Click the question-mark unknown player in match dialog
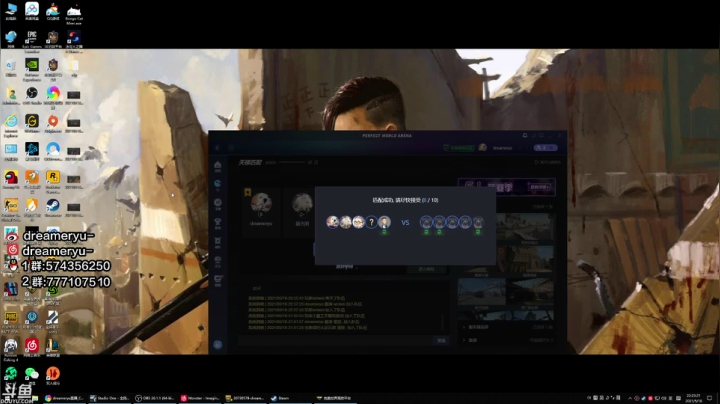This screenshot has width=720, height=404. pyautogui.click(x=371, y=222)
